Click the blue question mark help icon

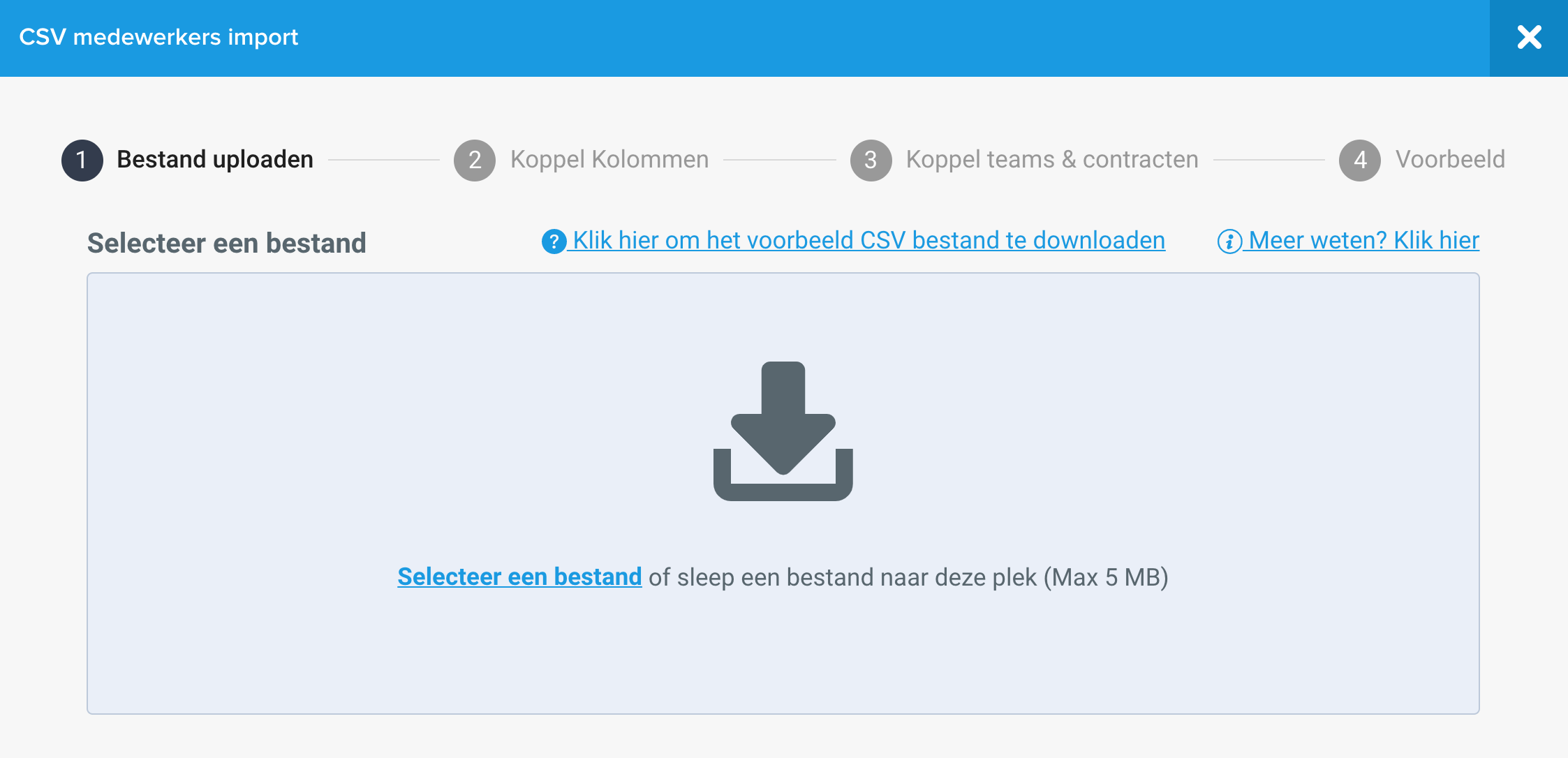pyautogui.click(x=554, y=241)
